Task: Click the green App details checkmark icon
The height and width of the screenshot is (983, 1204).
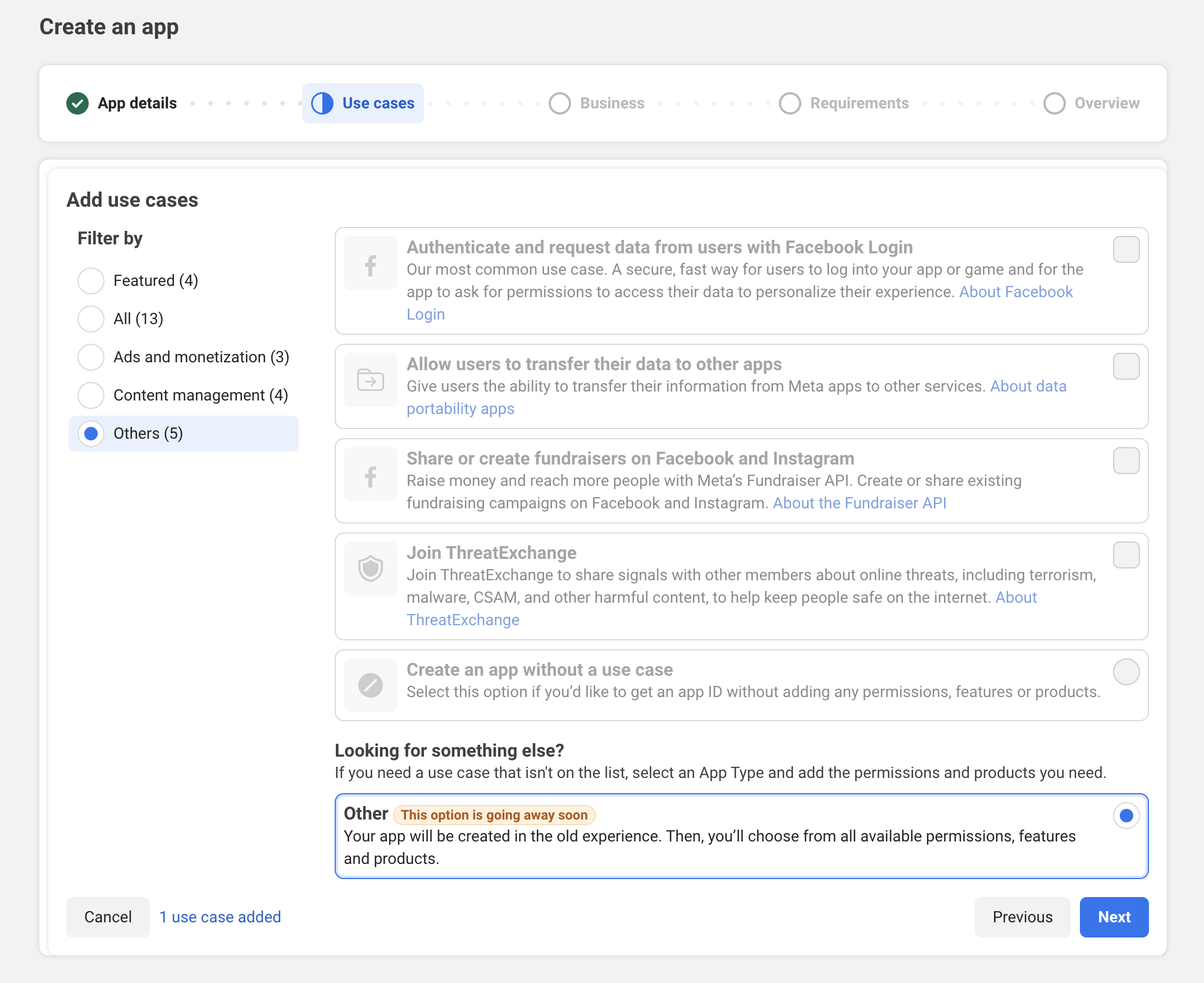Action: pyautogui.click(x=77, y=103)
